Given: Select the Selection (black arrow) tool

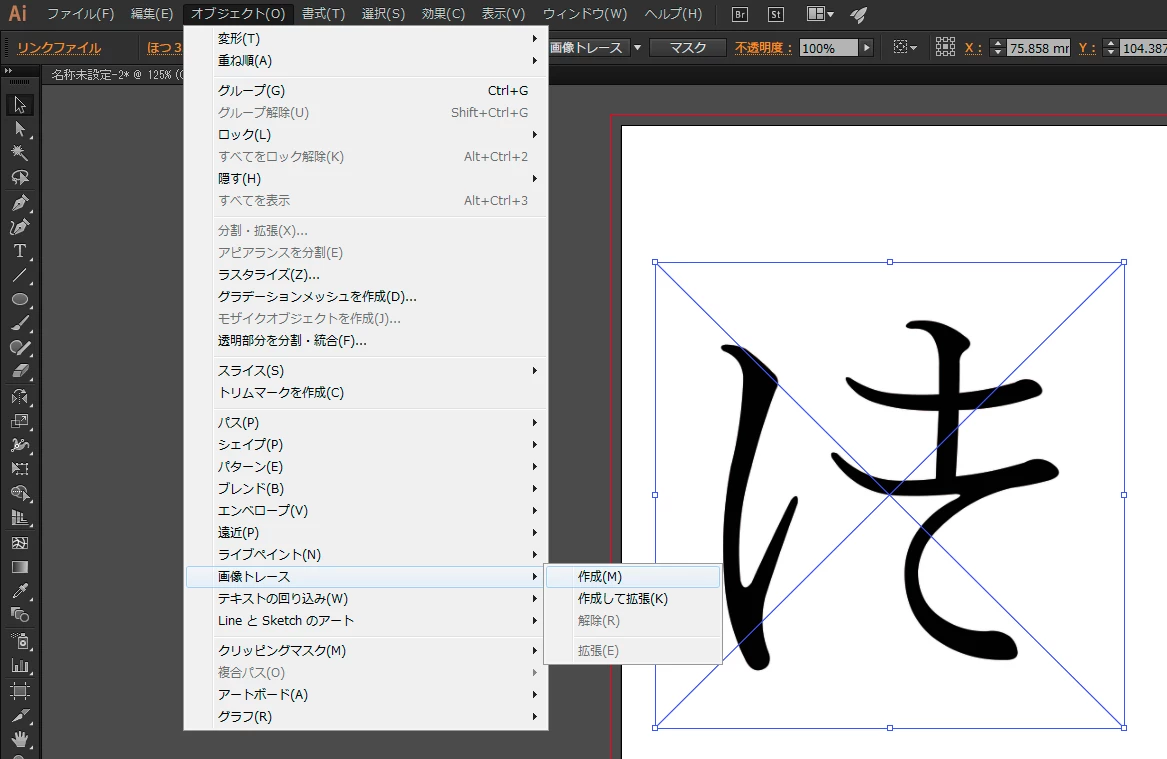Looking at the screenshot, I should tap(20, 105).
